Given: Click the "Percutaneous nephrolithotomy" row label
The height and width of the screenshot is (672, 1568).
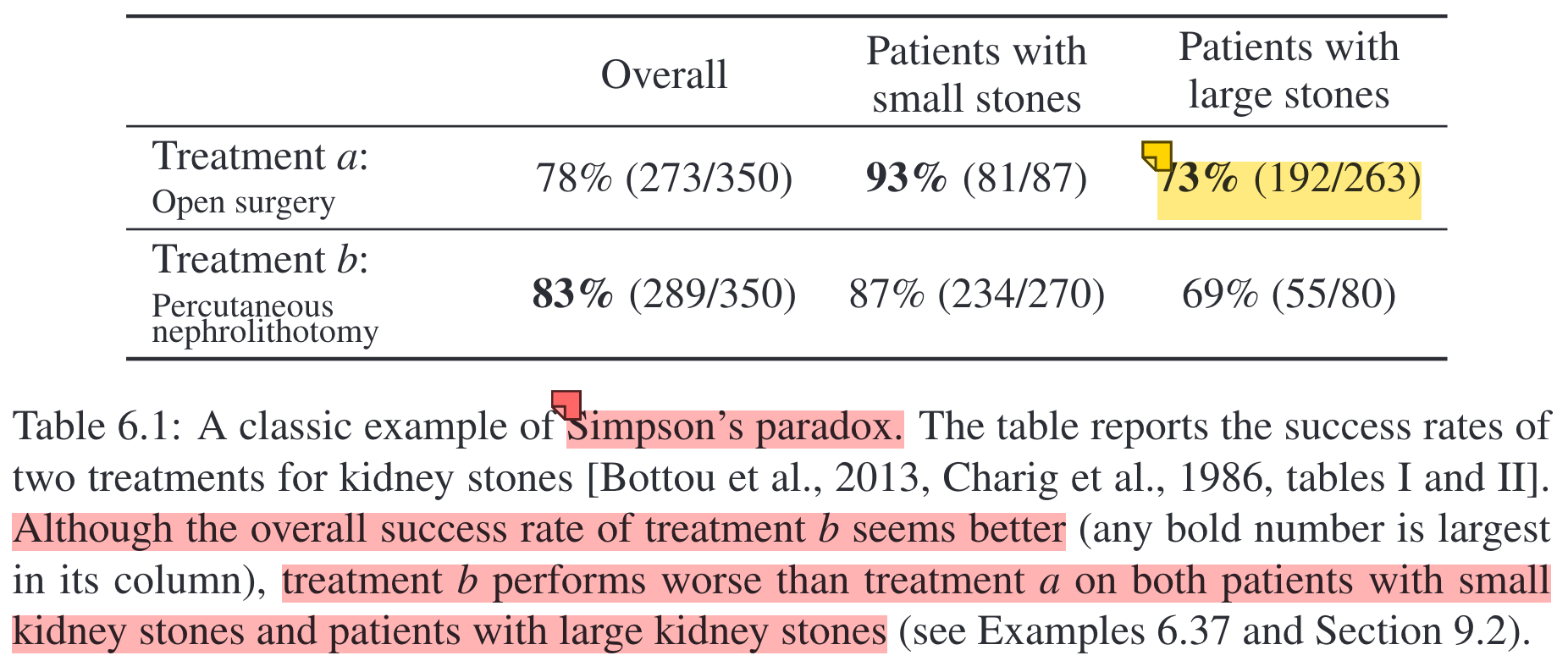Looking at the screenshot, I should pyautogui.click(x=264, y=318).
